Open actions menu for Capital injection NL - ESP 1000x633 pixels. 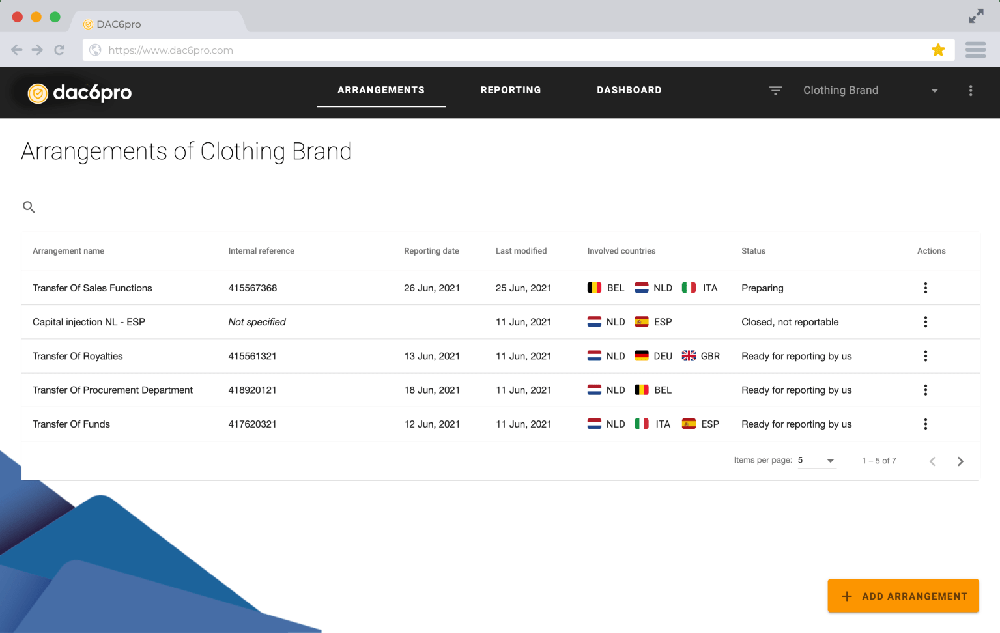click(925, 322)
